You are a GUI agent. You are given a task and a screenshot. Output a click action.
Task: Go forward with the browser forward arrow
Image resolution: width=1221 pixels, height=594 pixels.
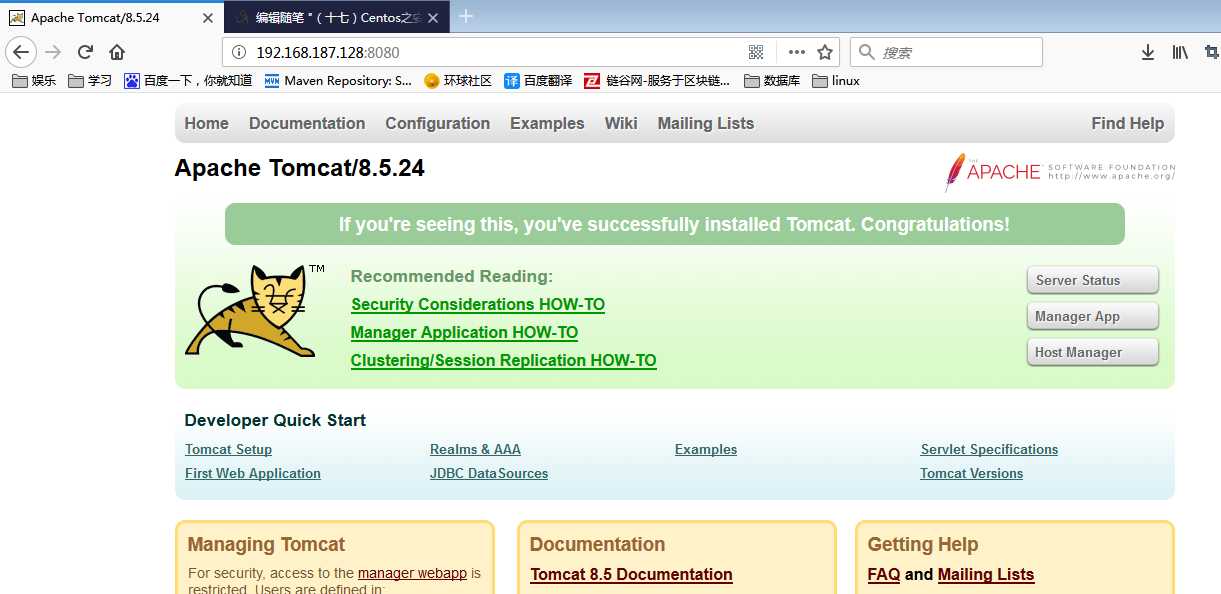point(53,52)
